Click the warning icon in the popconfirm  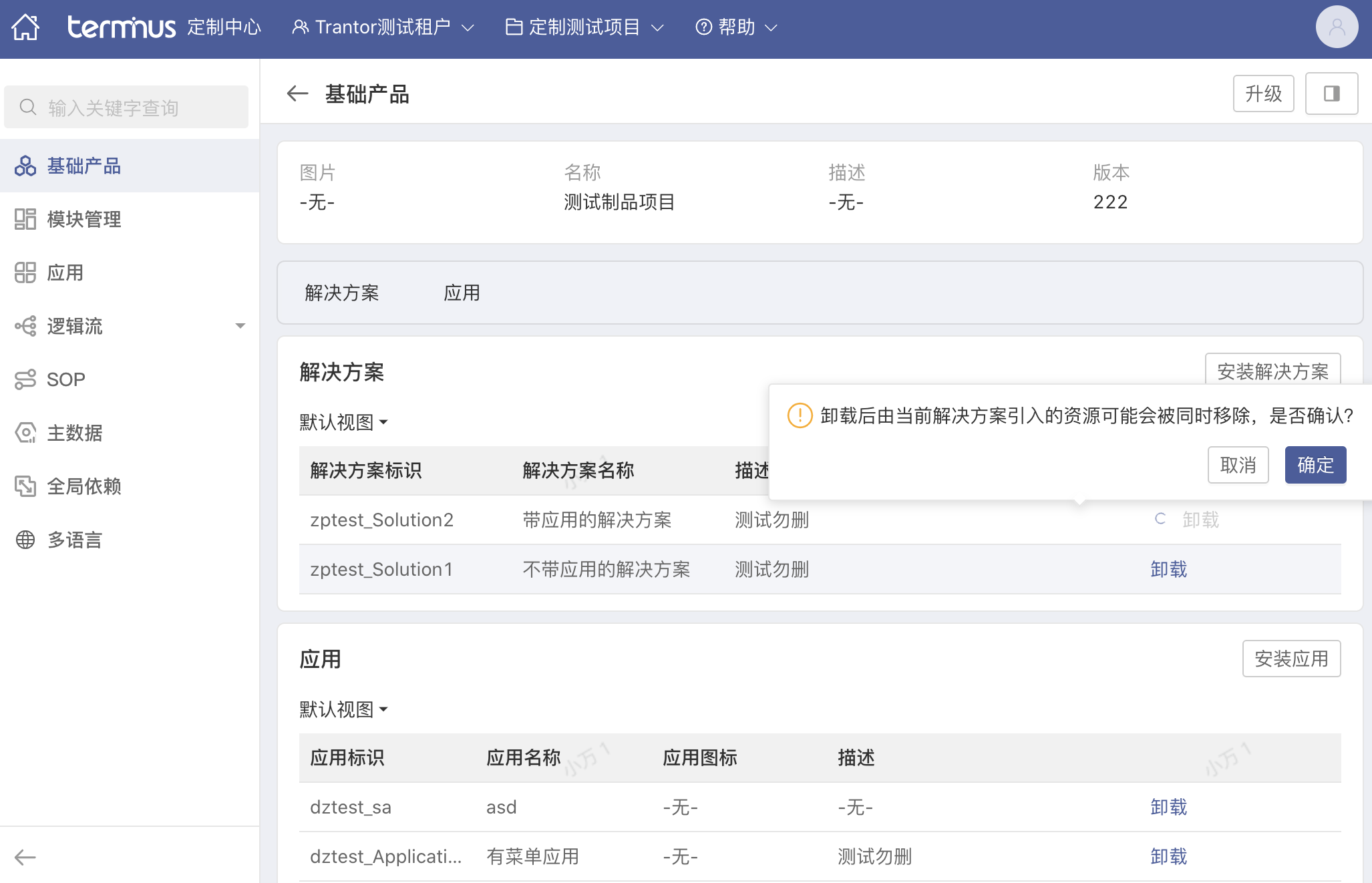[800, 415]
